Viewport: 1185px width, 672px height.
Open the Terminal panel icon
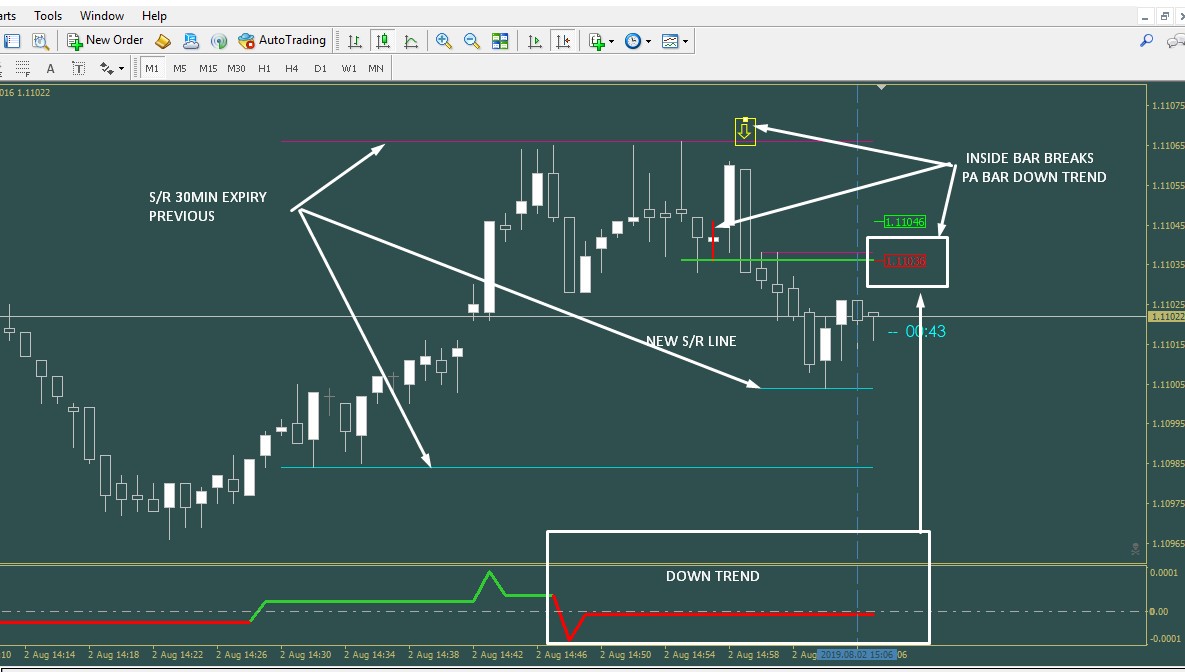tap(12, 41)
